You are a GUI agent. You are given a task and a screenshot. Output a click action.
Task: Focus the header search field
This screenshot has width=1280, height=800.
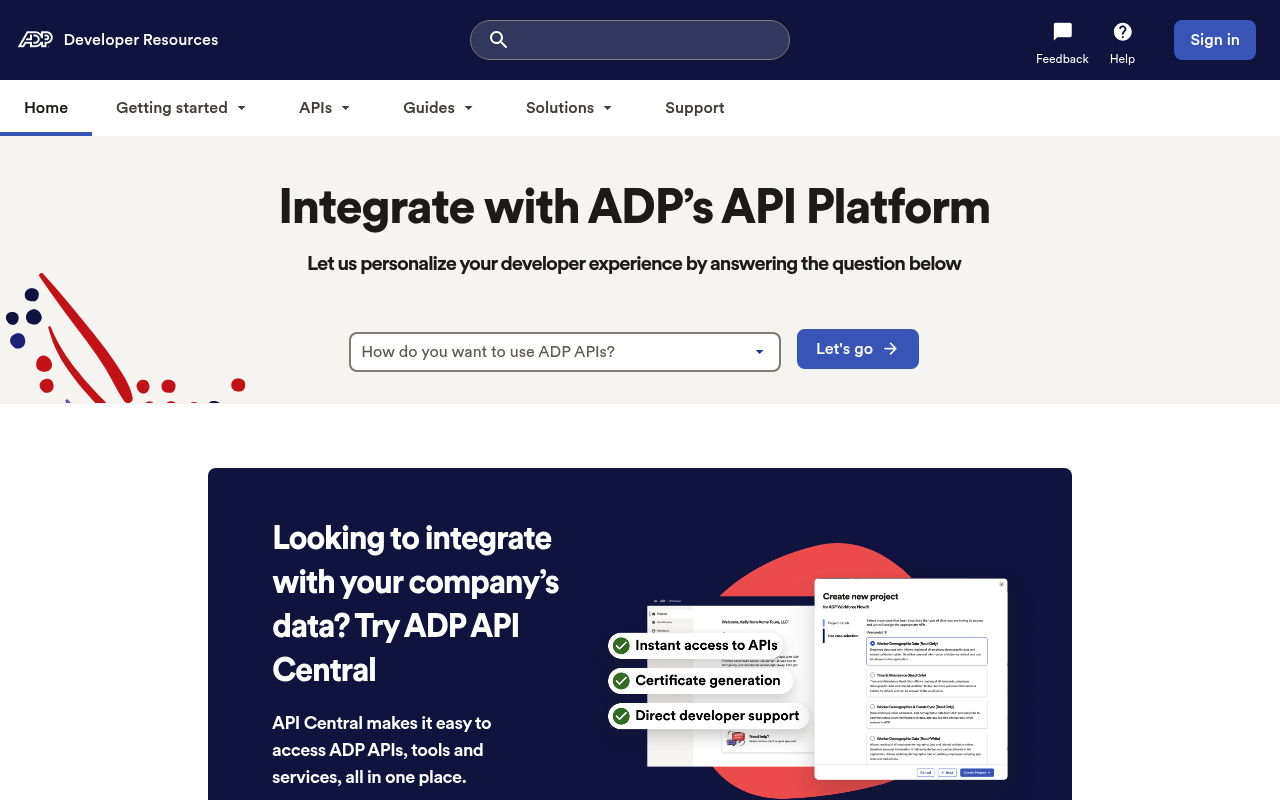point(630,40)
